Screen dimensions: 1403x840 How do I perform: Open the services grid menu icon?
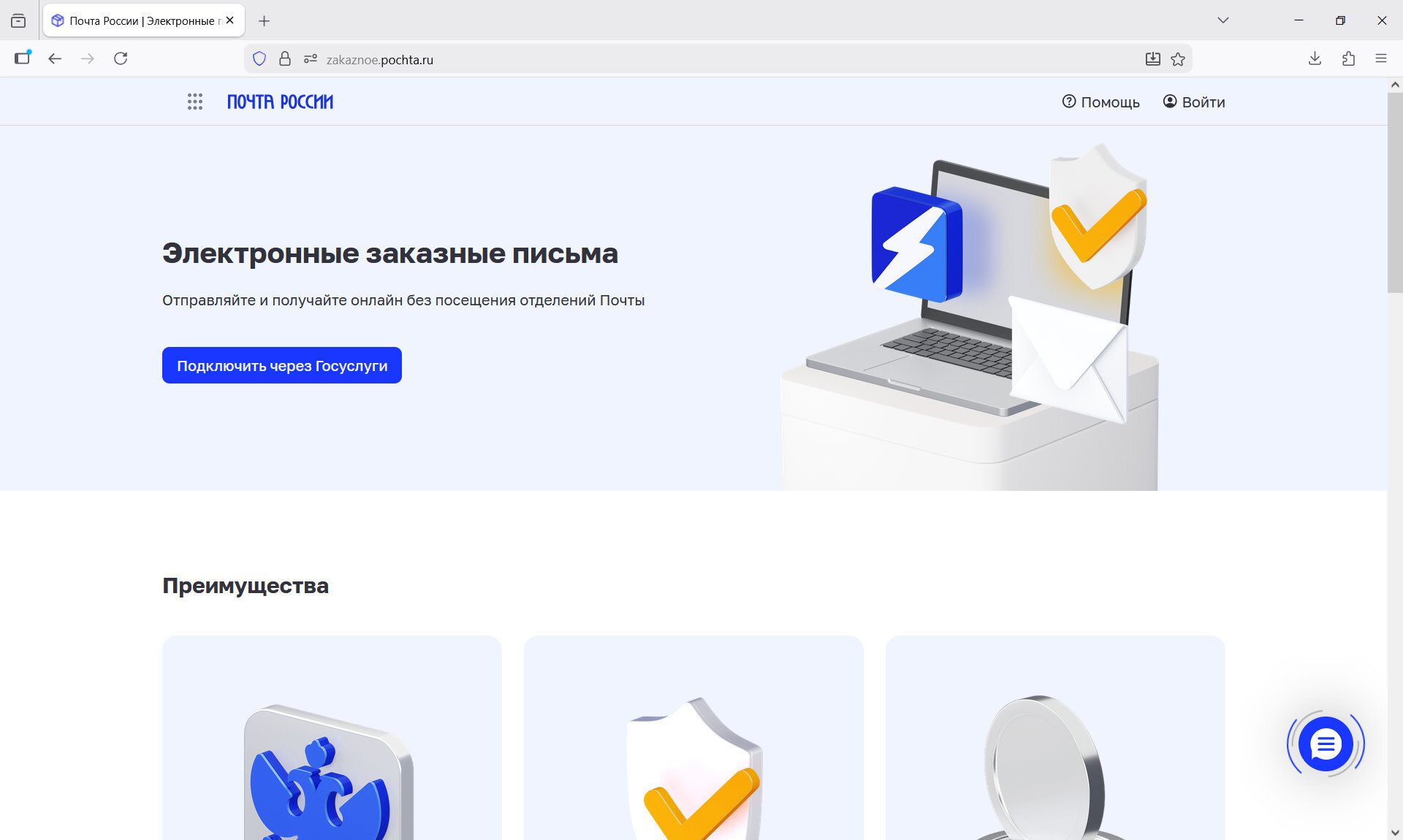pyautogui.click(x=194, y=102)
